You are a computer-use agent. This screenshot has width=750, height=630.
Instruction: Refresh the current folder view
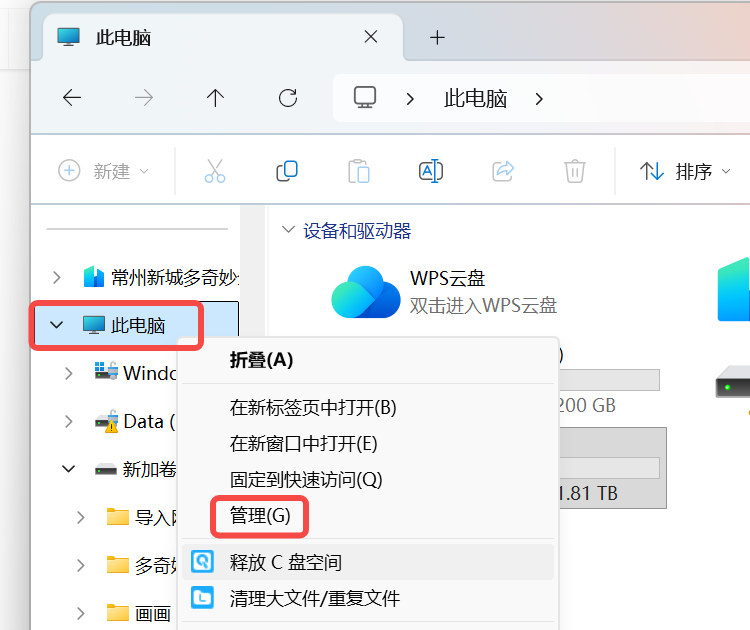click(x=288, y=97)
